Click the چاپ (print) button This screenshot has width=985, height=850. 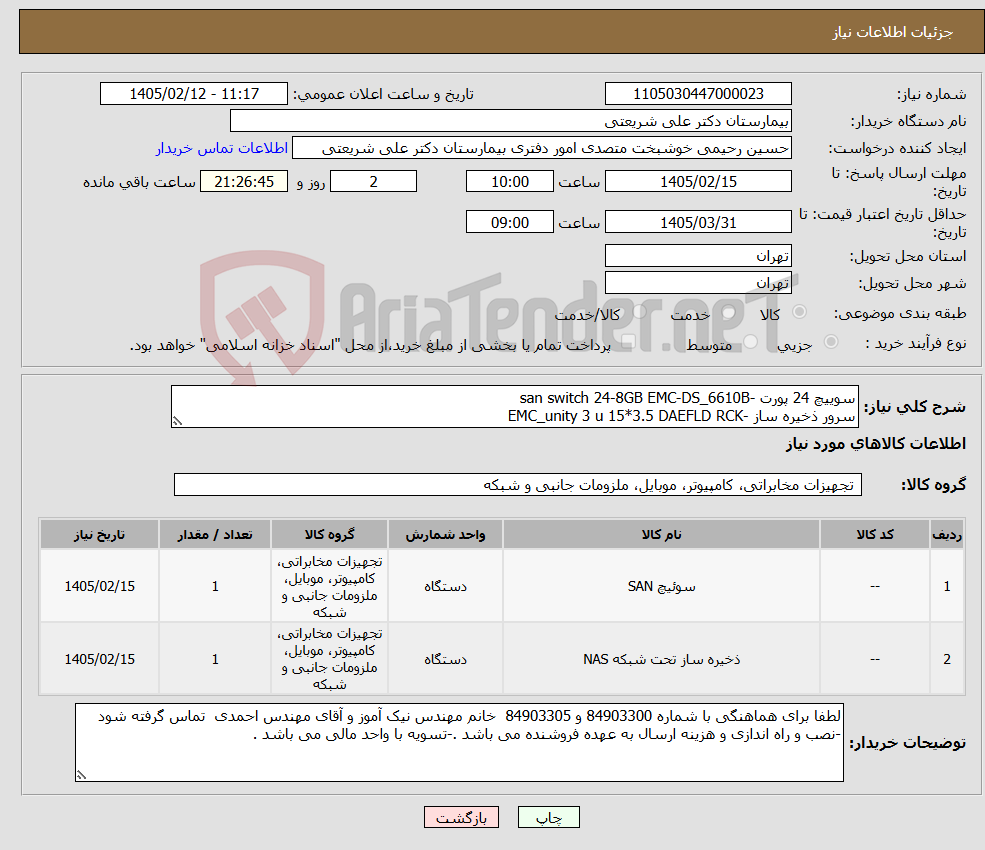click(548, 817)
